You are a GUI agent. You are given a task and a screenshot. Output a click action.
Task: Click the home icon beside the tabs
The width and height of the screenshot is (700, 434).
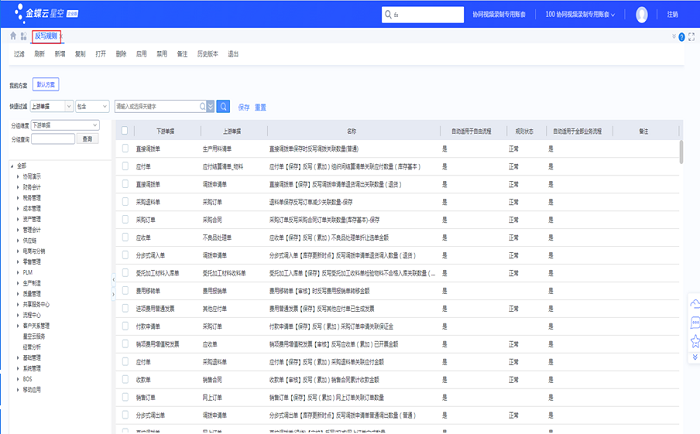point(12,36)
